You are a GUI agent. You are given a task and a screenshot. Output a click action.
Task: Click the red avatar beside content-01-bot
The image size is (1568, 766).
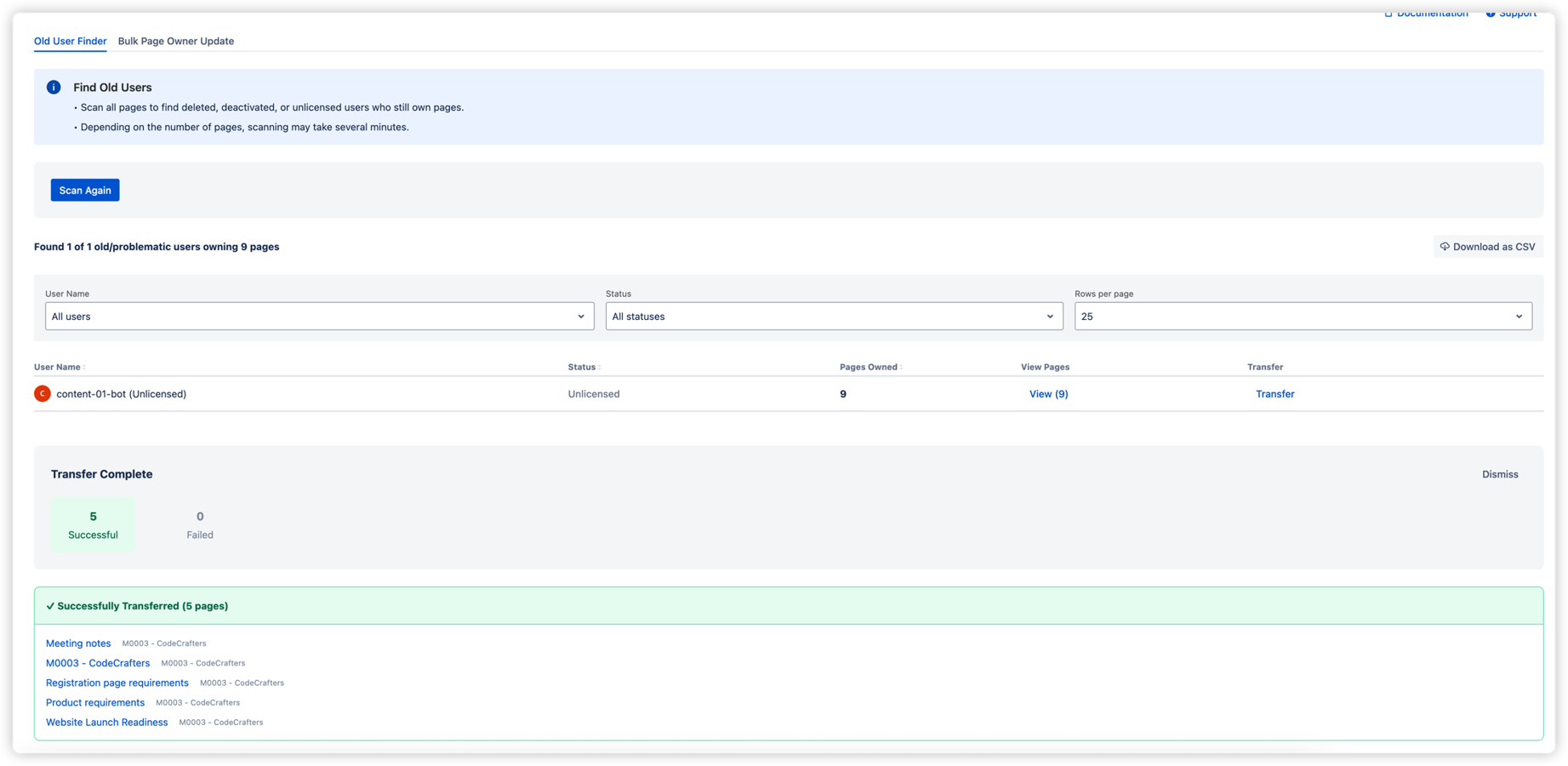[x=42, y=393]
